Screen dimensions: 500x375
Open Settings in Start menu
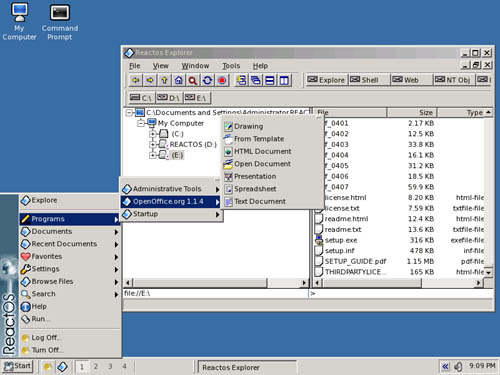[x=69, y=269]
